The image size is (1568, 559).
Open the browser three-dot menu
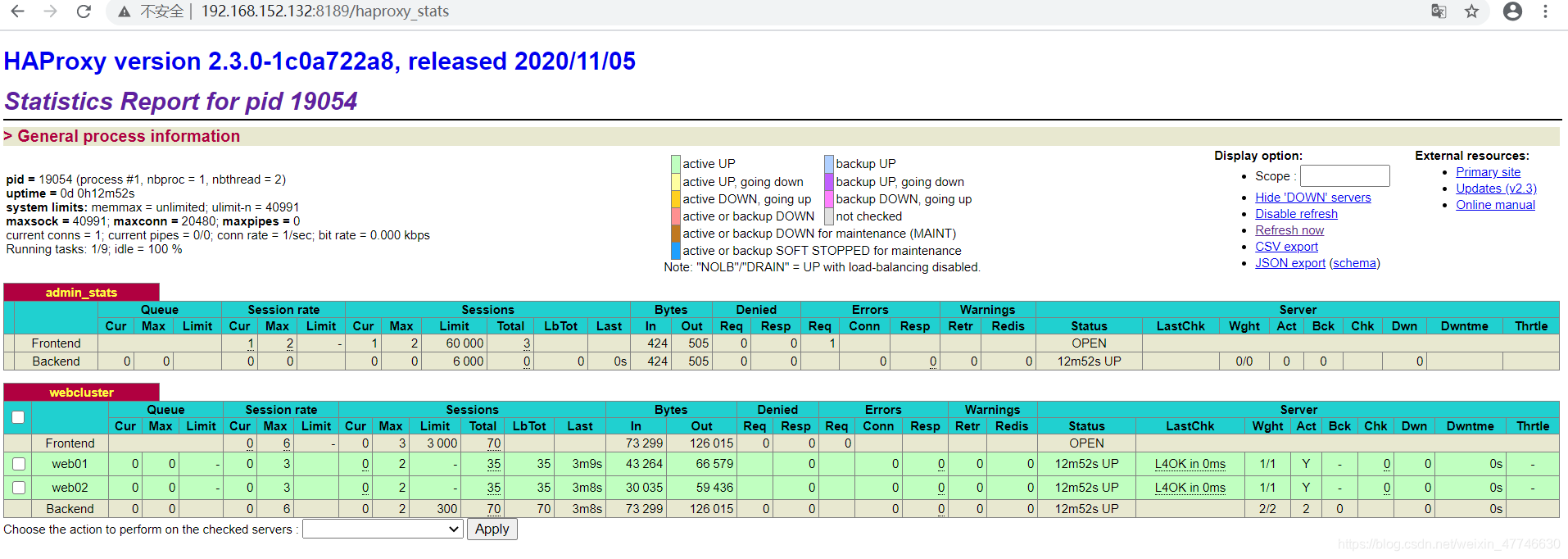1545,11
